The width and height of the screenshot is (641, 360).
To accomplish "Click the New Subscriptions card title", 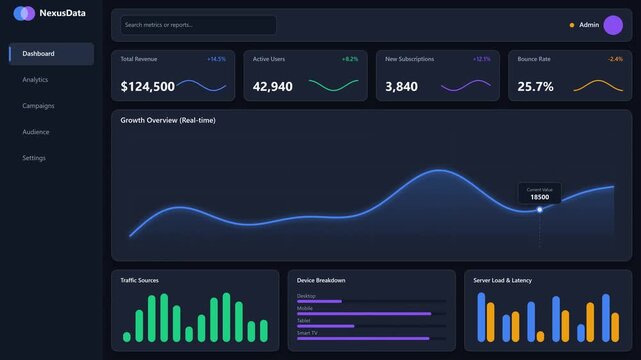I will (410, 59).
